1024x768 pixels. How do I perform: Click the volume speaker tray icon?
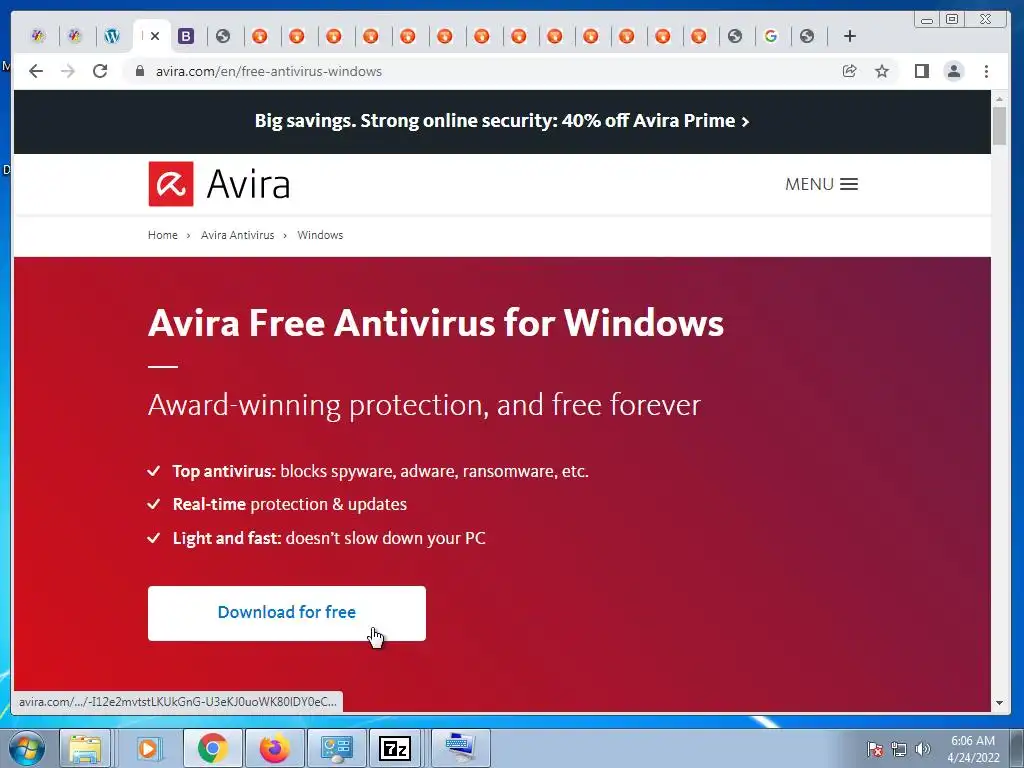tap(923, 749)
